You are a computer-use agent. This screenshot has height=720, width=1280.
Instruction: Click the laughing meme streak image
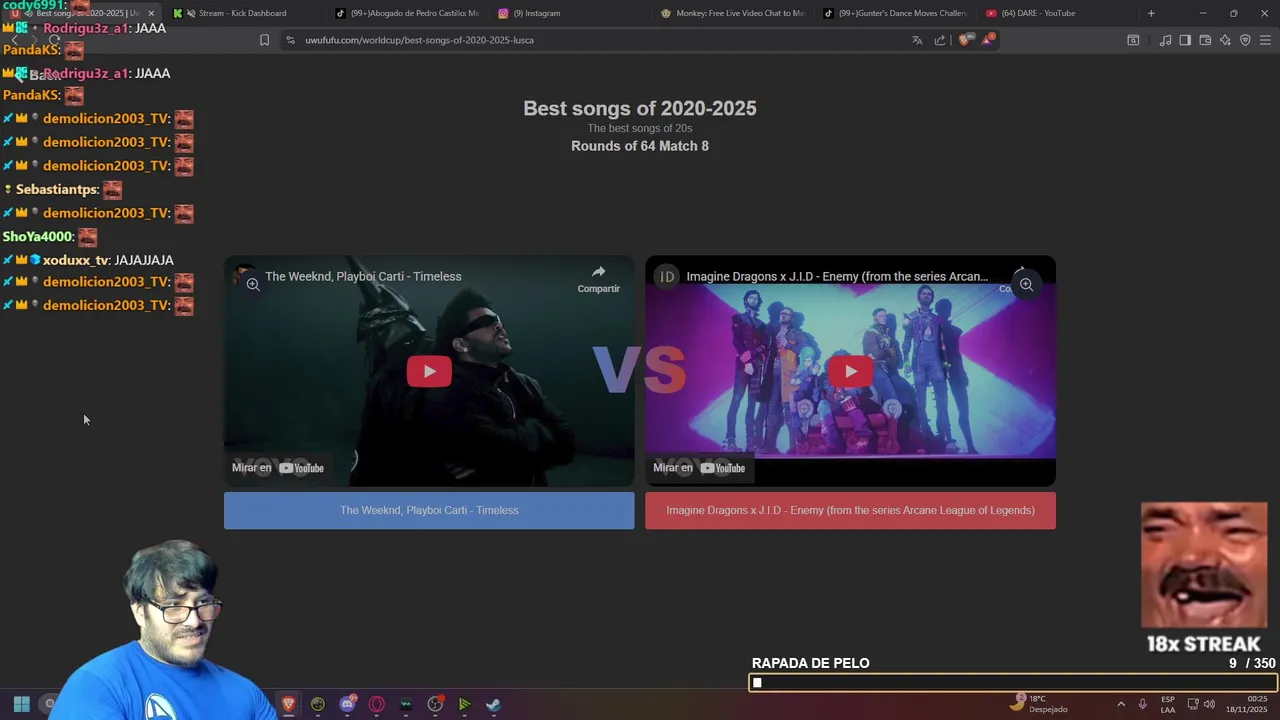1204,565
